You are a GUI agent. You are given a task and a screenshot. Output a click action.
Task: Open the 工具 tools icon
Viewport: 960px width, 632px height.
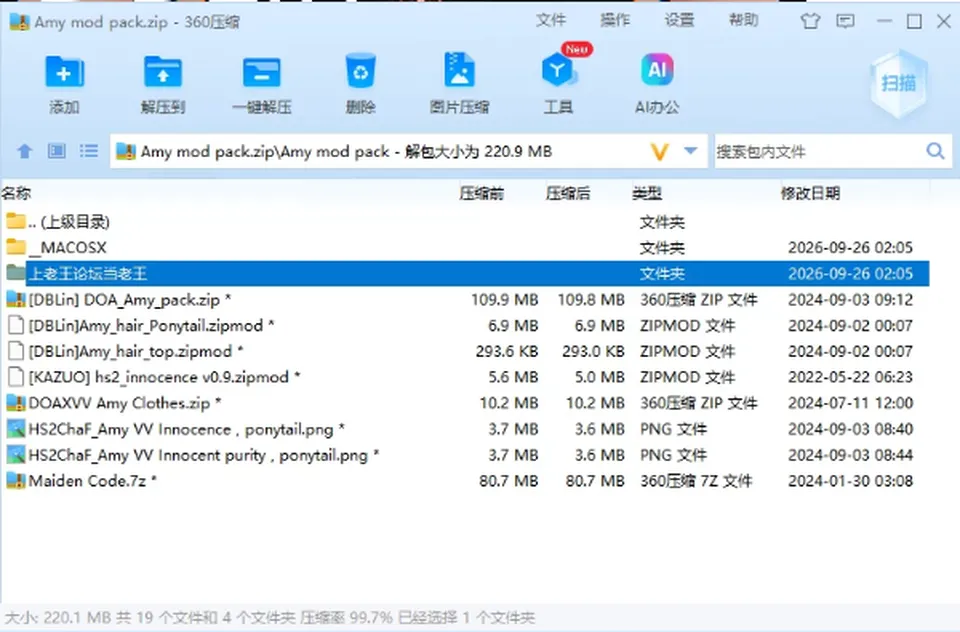[558, 71]
